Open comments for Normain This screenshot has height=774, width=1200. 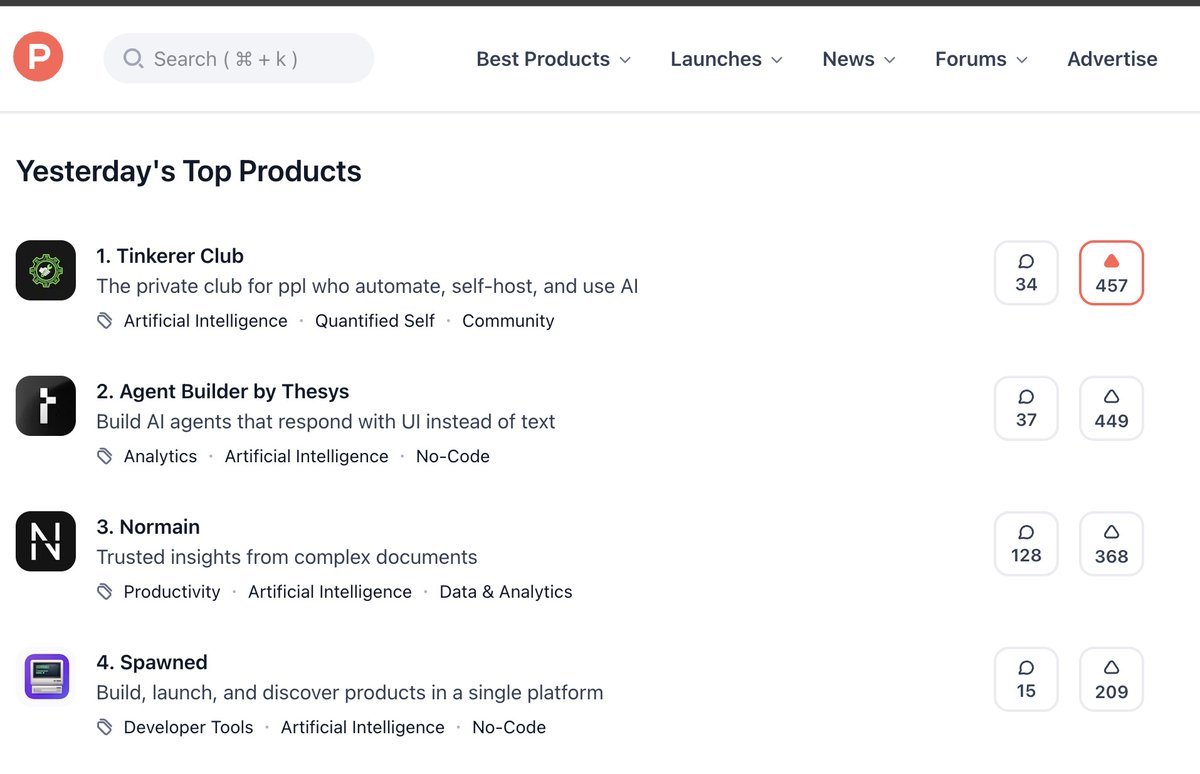1026,543
